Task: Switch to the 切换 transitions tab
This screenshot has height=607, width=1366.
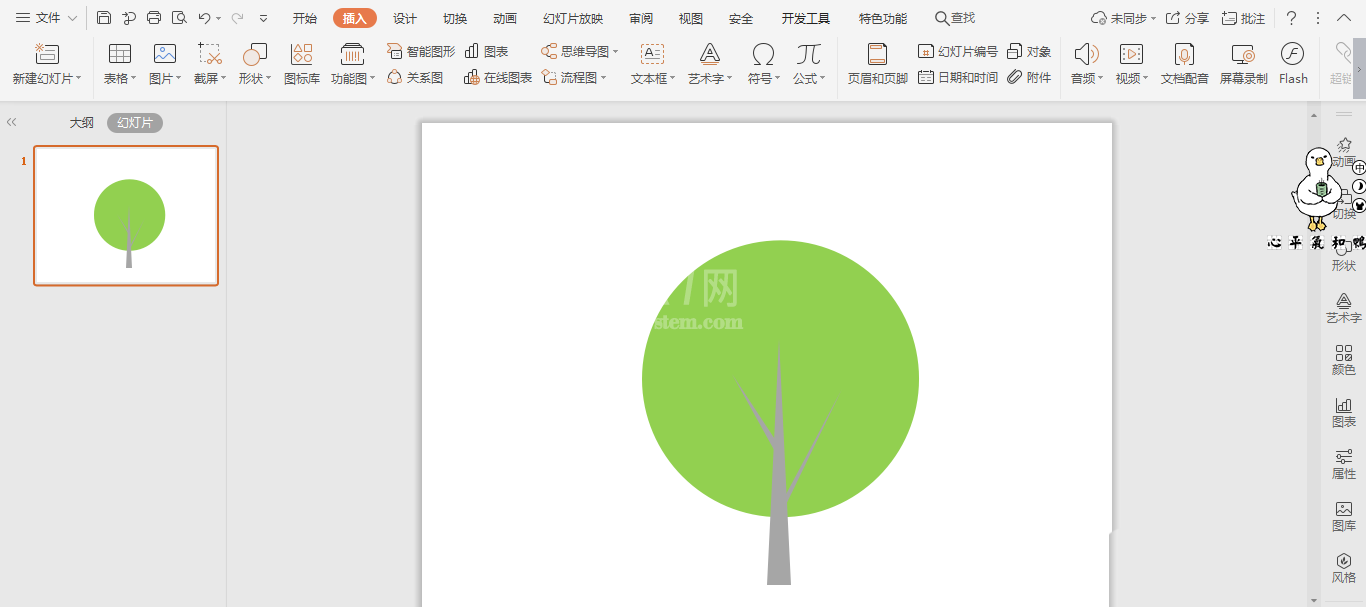Action: click(455, 18)
